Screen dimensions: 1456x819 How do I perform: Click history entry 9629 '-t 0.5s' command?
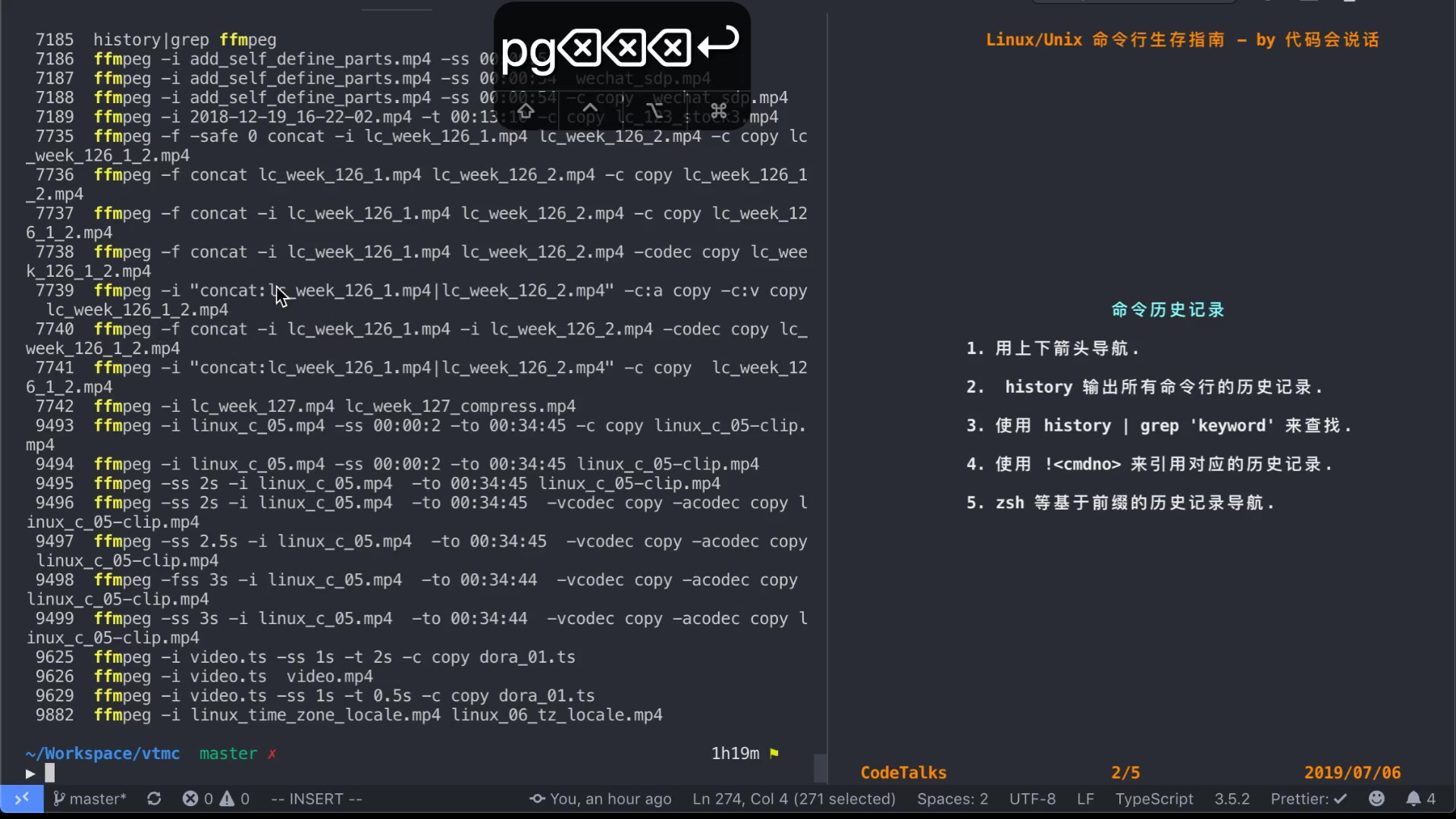(315, 695)
